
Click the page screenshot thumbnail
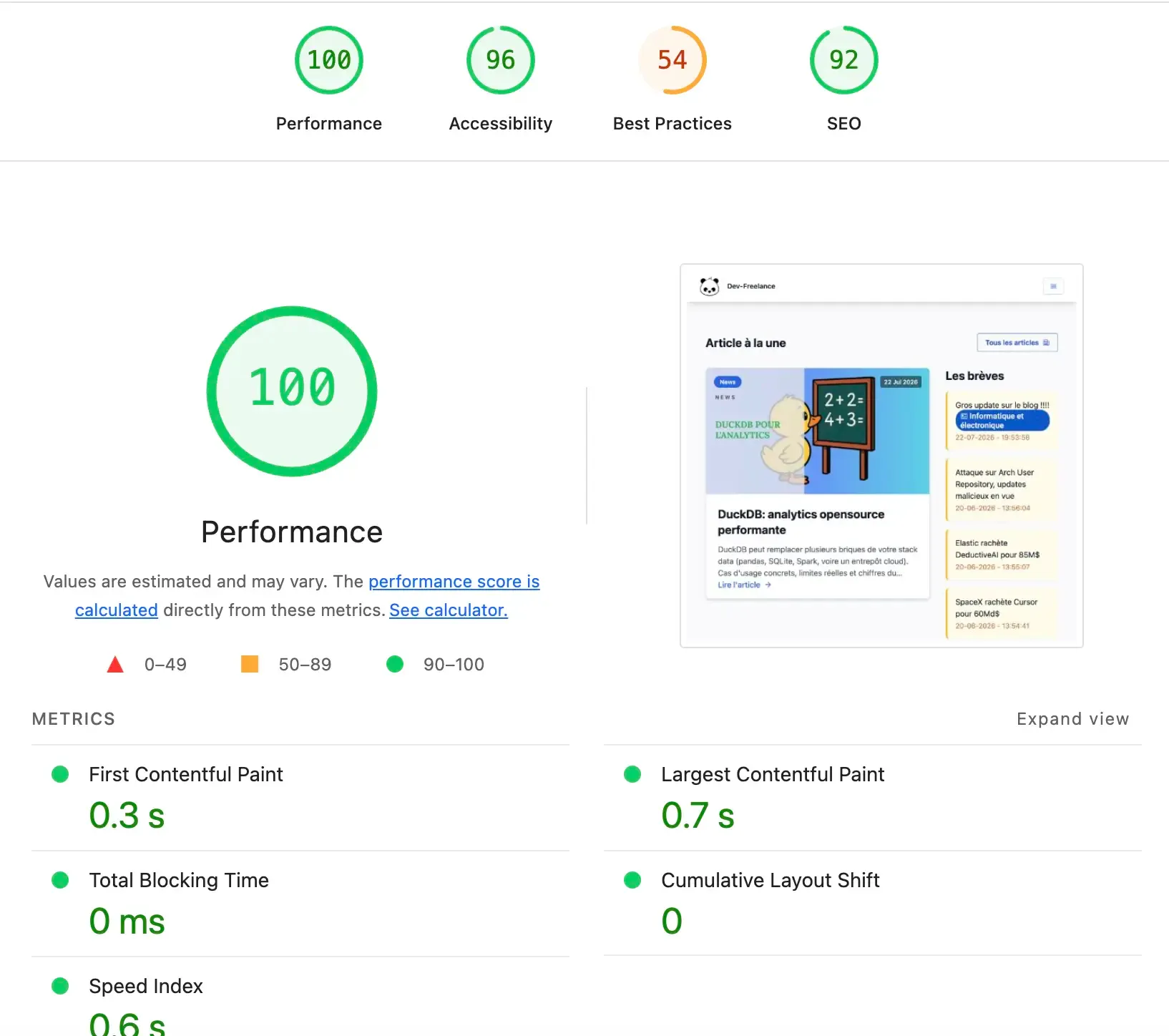(x=881, y=456)
